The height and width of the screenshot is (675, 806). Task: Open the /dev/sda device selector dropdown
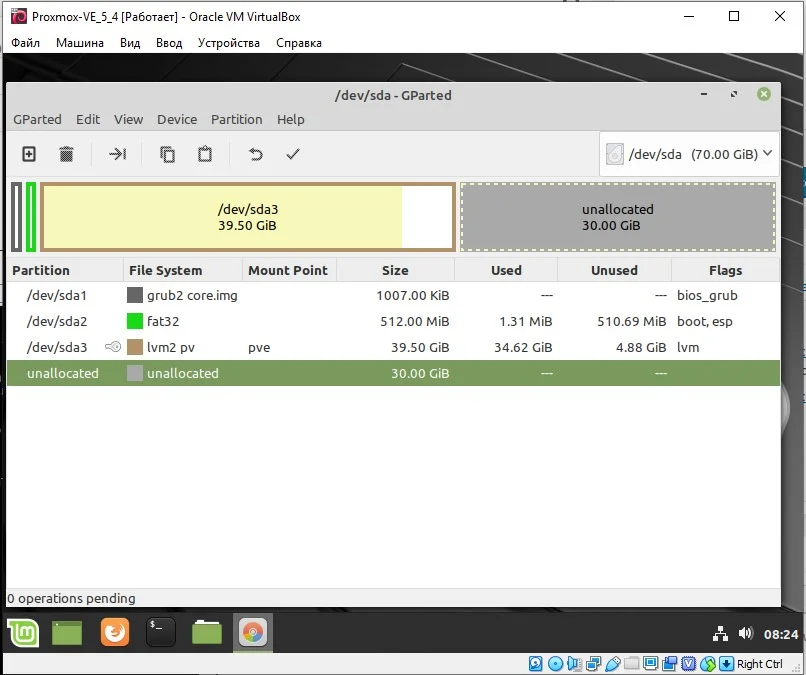pyautogui.click(x=689, y=154)
